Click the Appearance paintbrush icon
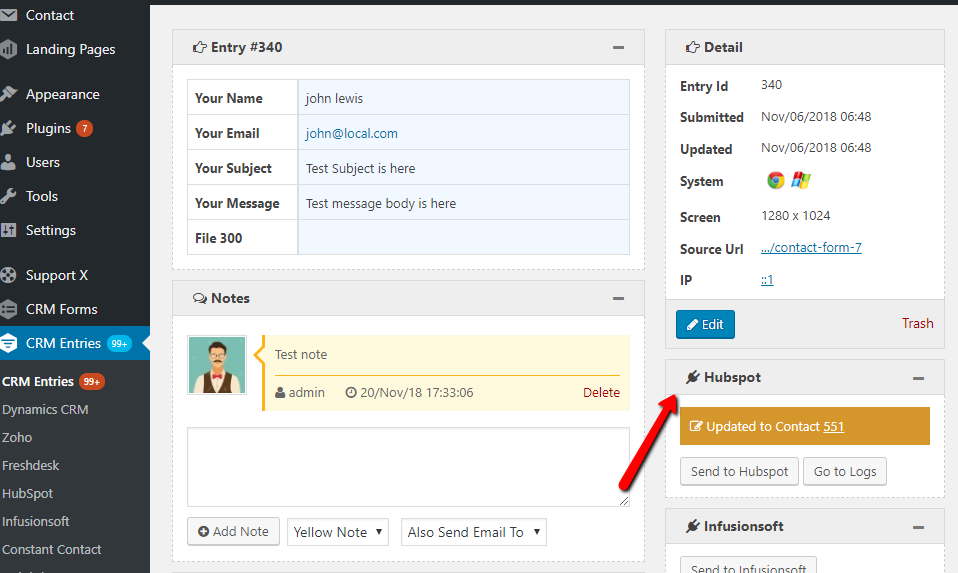 (9, 94)
